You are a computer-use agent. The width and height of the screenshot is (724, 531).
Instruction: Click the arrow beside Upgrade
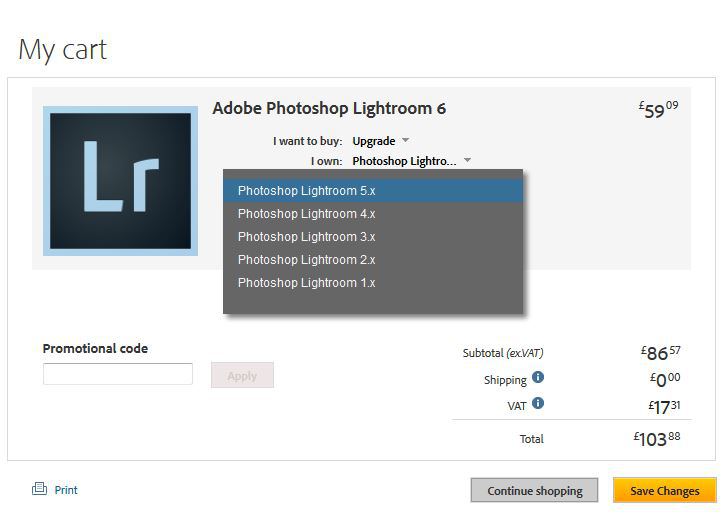point(405,140)
